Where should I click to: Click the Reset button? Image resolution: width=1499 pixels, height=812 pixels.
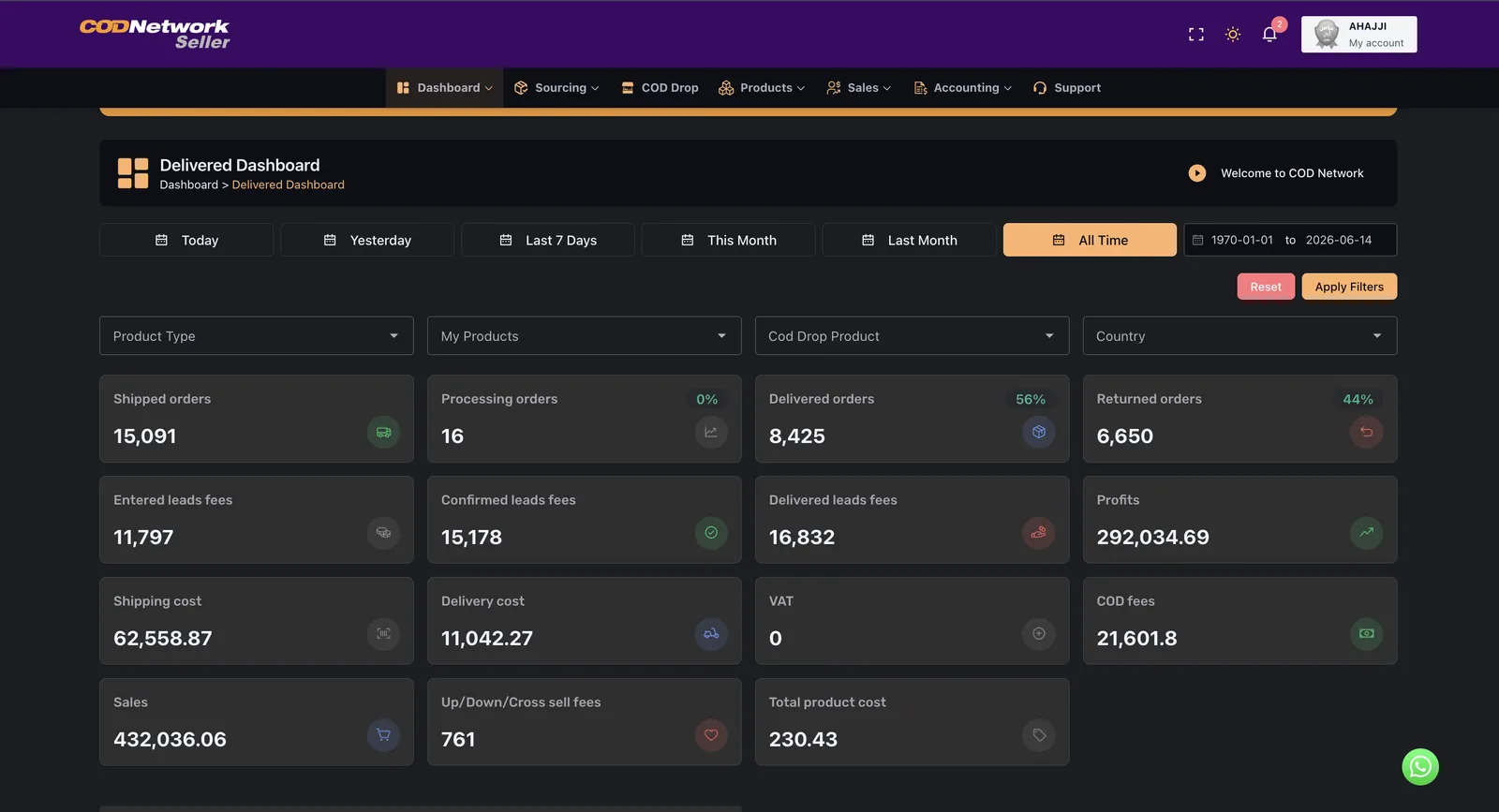[x=1266, y=287]
